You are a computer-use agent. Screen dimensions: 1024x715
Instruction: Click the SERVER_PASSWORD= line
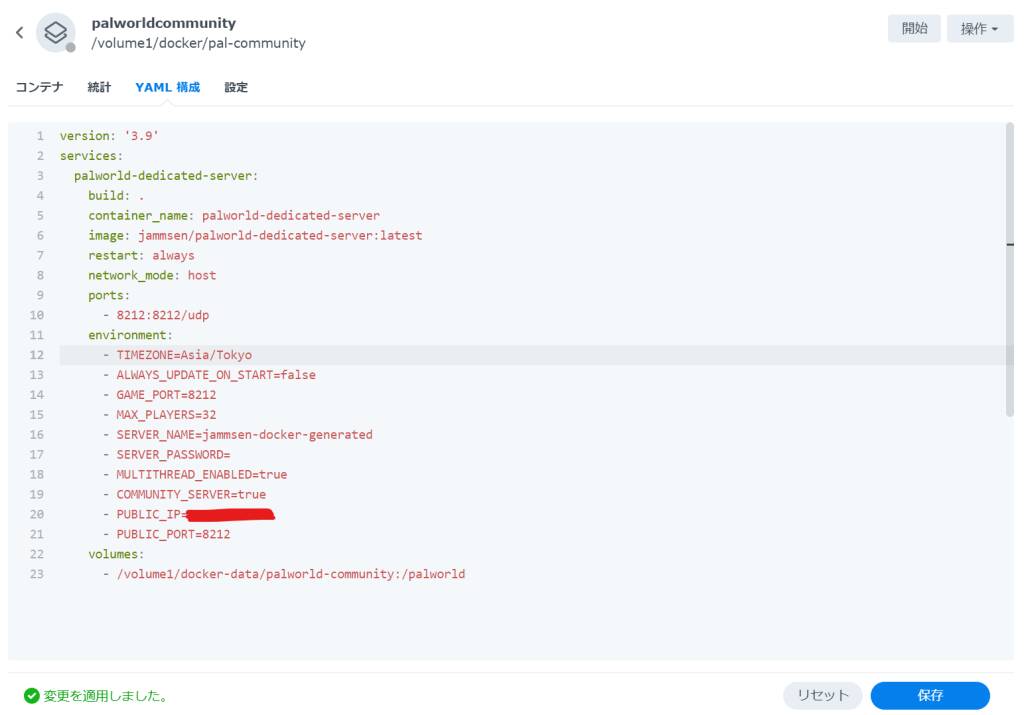pos(167,454)
